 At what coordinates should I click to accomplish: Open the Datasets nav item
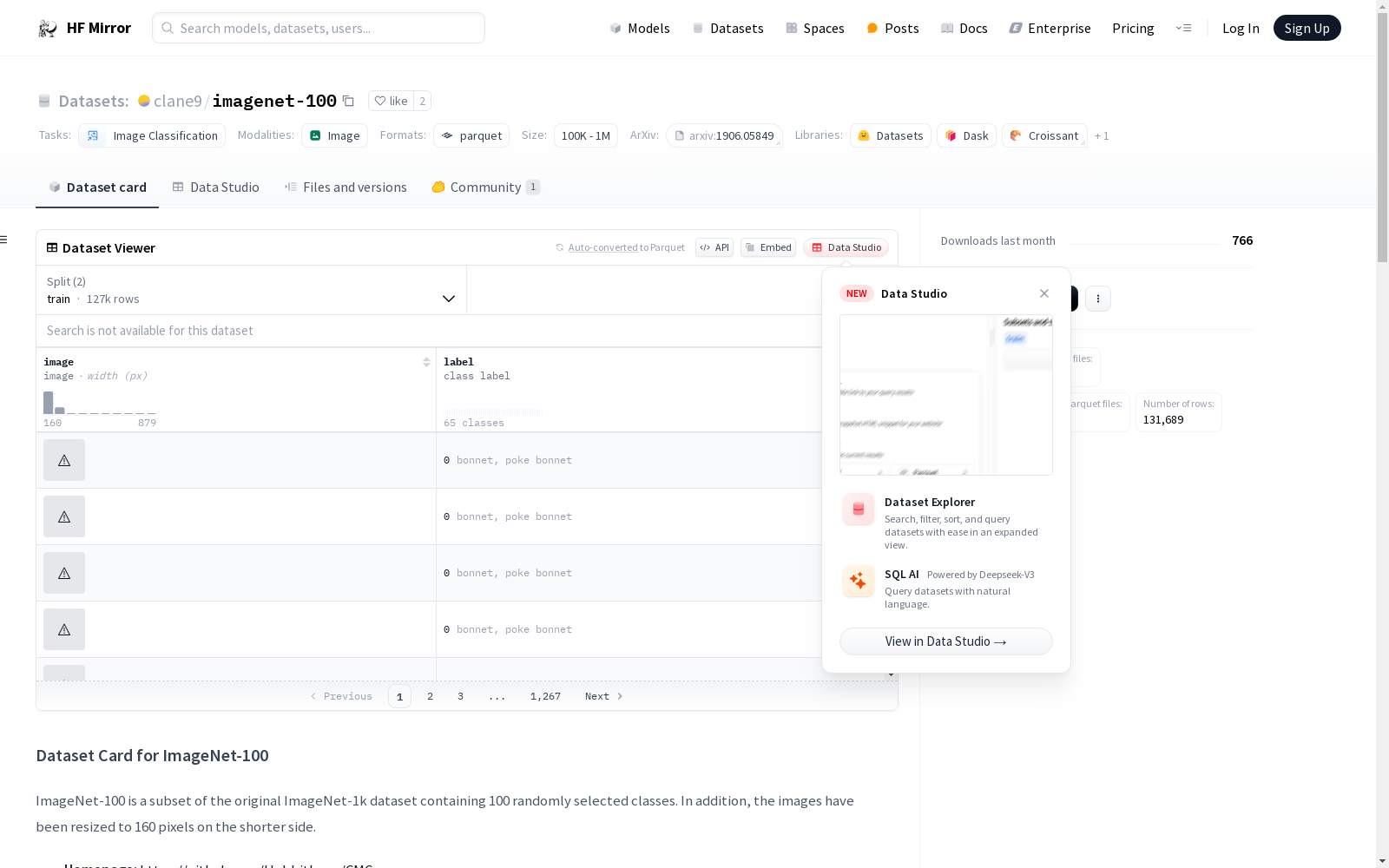point(727,28)
